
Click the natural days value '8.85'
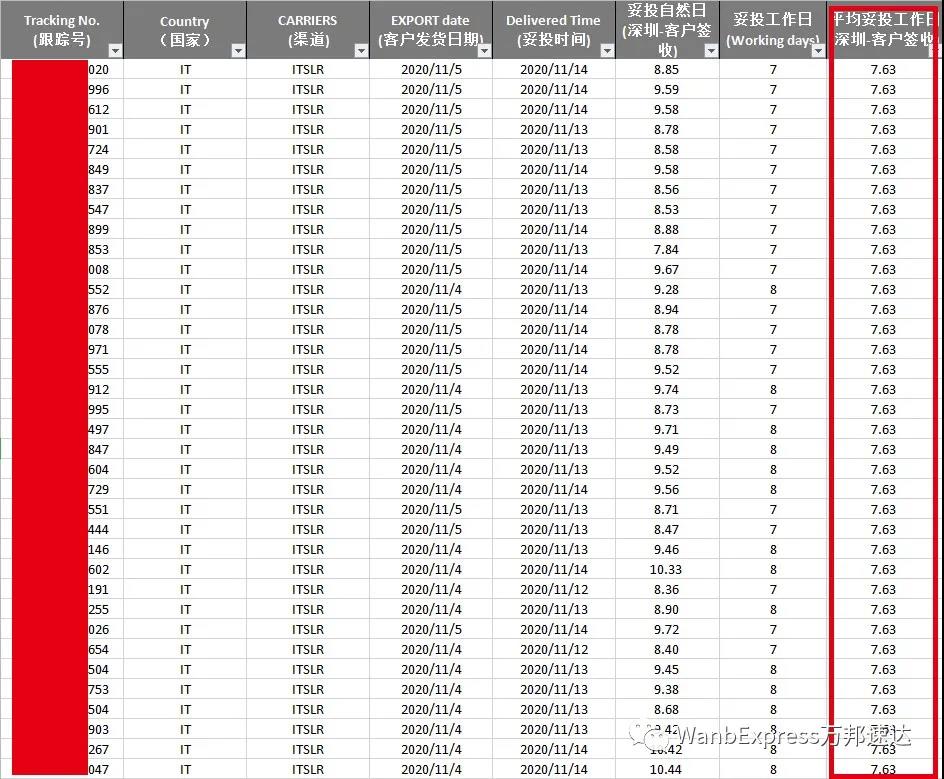click(x=666, y=70)
